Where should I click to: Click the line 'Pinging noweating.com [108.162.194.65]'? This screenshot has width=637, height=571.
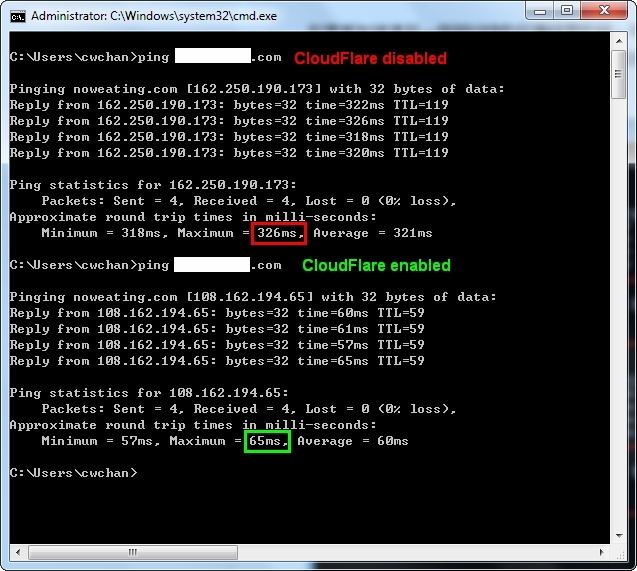tap(253, 297)
